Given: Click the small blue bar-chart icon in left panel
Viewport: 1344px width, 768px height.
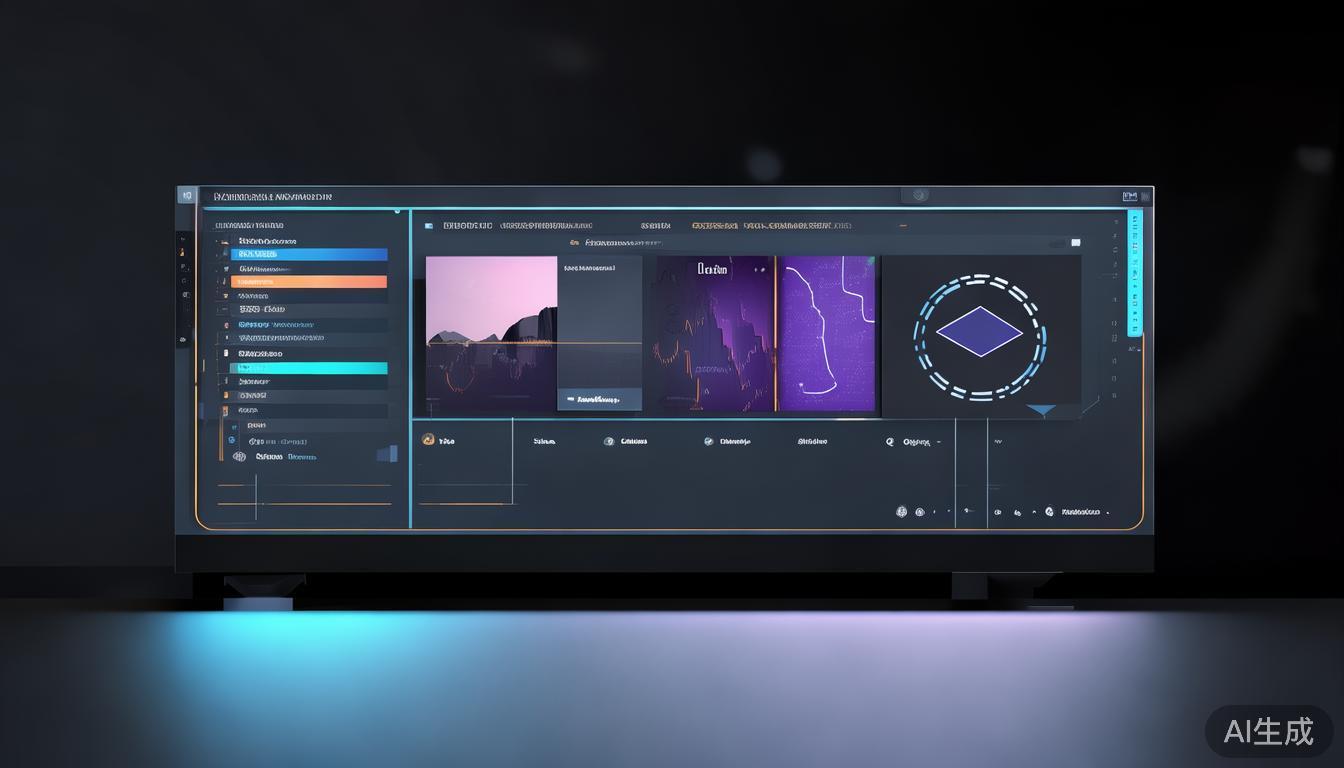Looking at the screenshot, I should (x=386, y=454).
